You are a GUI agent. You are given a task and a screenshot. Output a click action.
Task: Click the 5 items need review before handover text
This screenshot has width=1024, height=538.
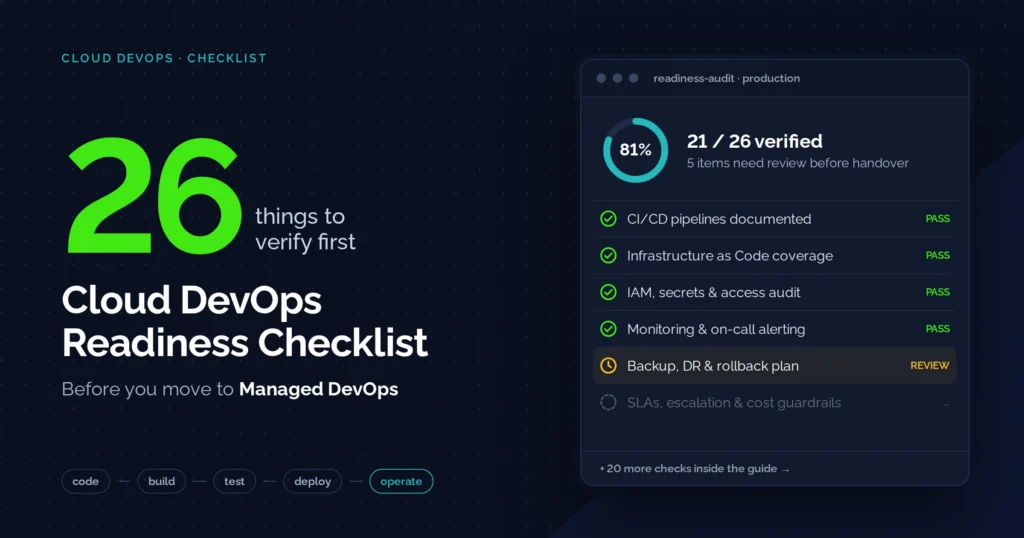click(797, 163)
